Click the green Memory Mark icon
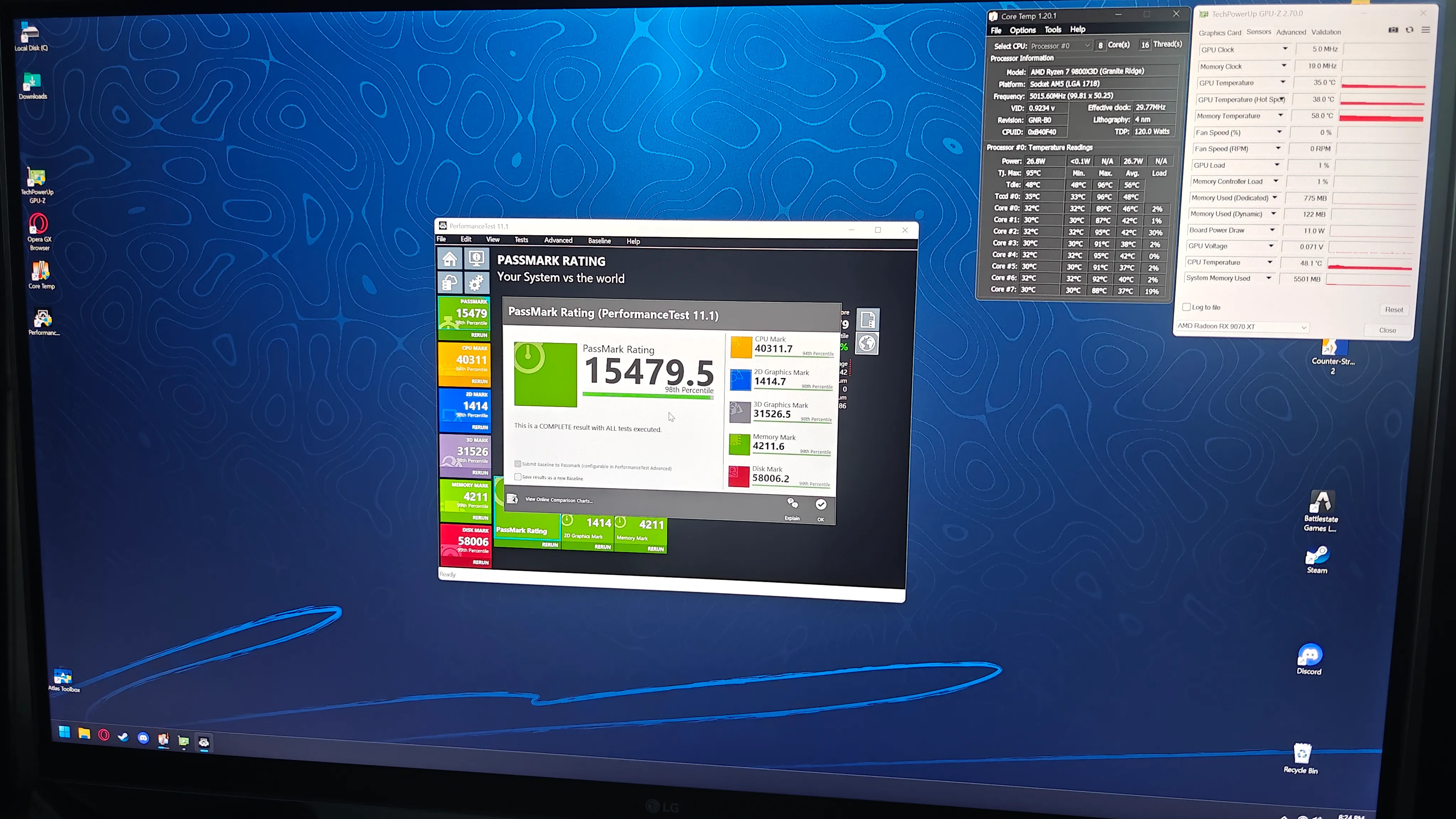Viewport: 1456px width, 819px height. click(739, 444)
